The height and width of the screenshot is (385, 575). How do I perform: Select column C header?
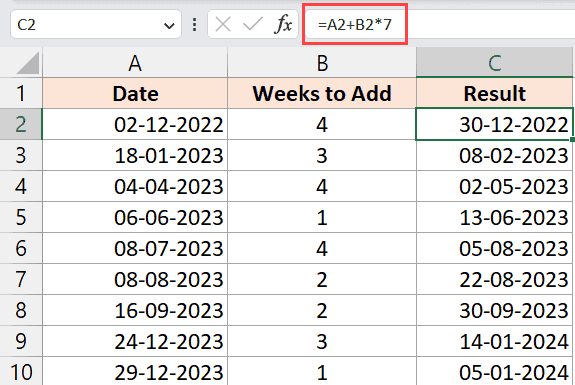tap(495, 63)
